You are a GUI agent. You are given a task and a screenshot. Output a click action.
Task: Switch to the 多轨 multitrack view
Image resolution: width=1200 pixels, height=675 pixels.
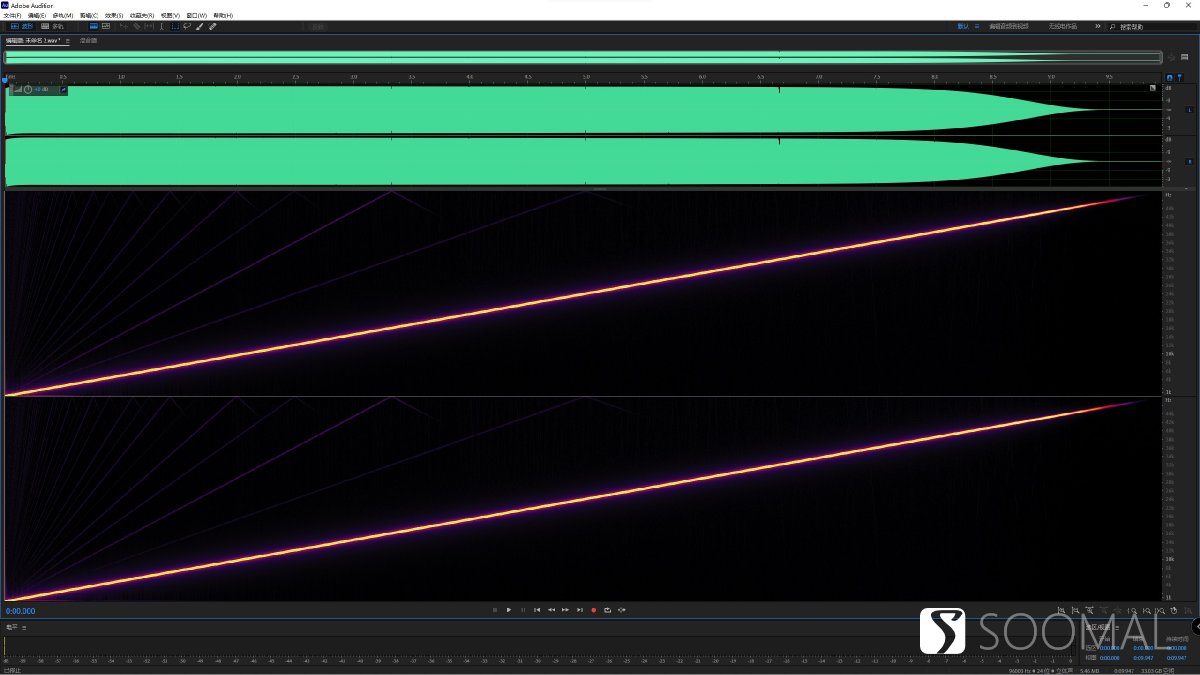click(52, 27)
